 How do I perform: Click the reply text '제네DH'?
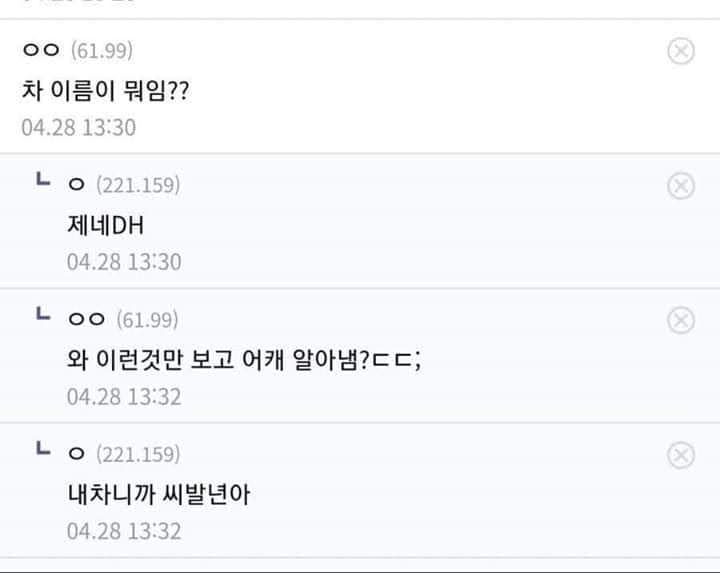105,225
